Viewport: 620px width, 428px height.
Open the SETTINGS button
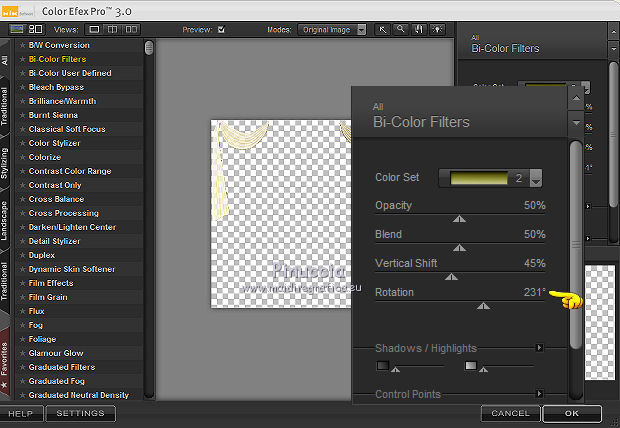[x=81, y=413]
